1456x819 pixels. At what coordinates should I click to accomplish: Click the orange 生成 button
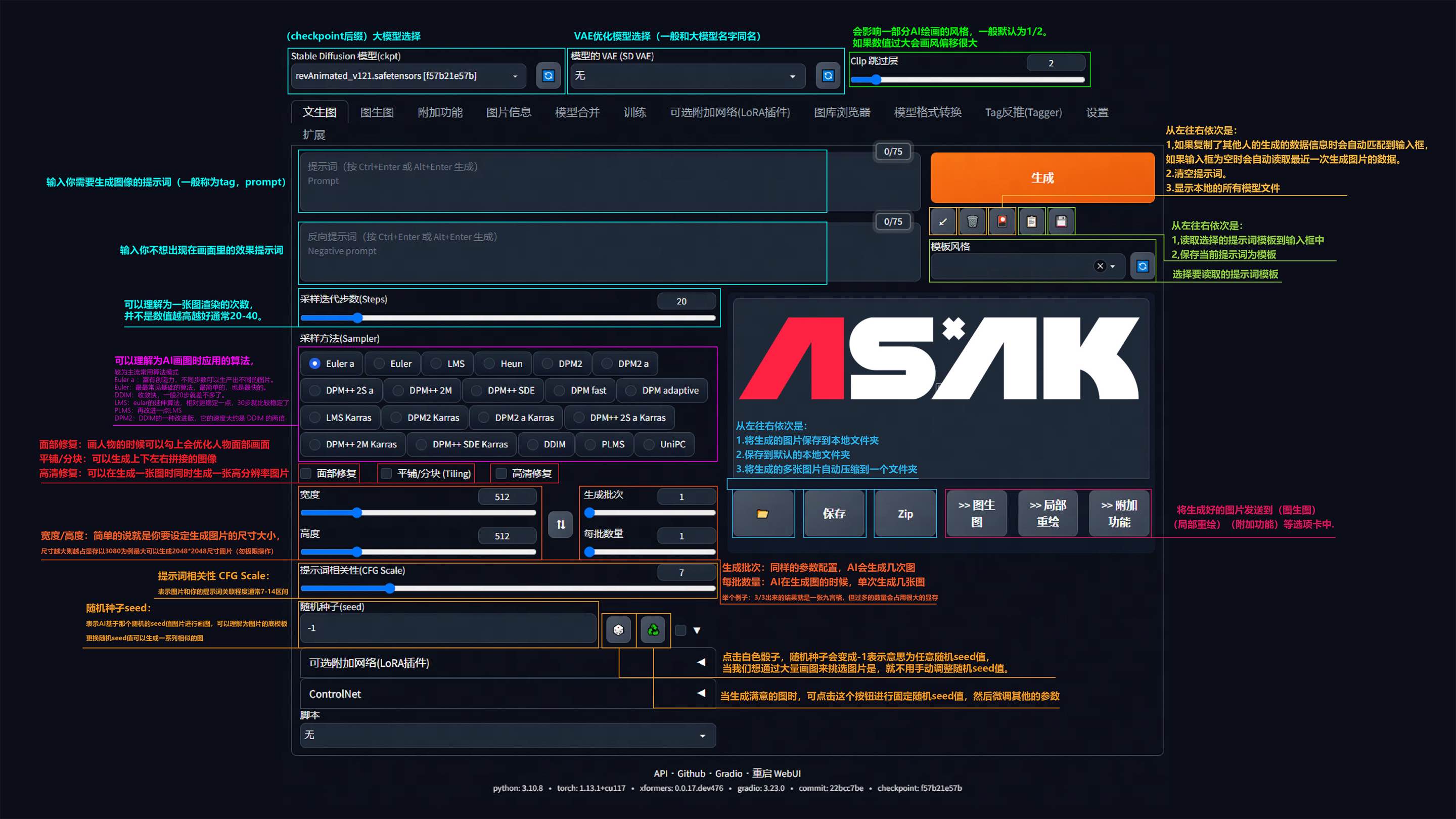coord(1042,177)
